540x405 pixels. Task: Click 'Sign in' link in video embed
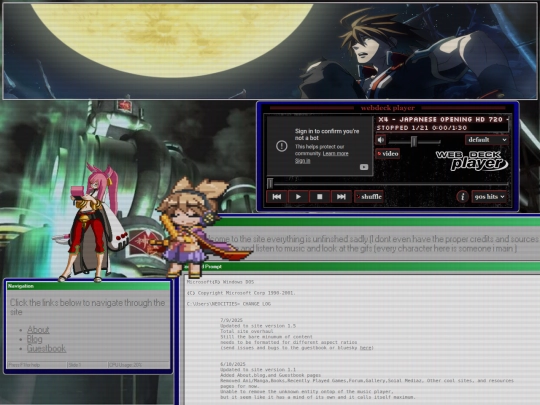tap(302, 161)
